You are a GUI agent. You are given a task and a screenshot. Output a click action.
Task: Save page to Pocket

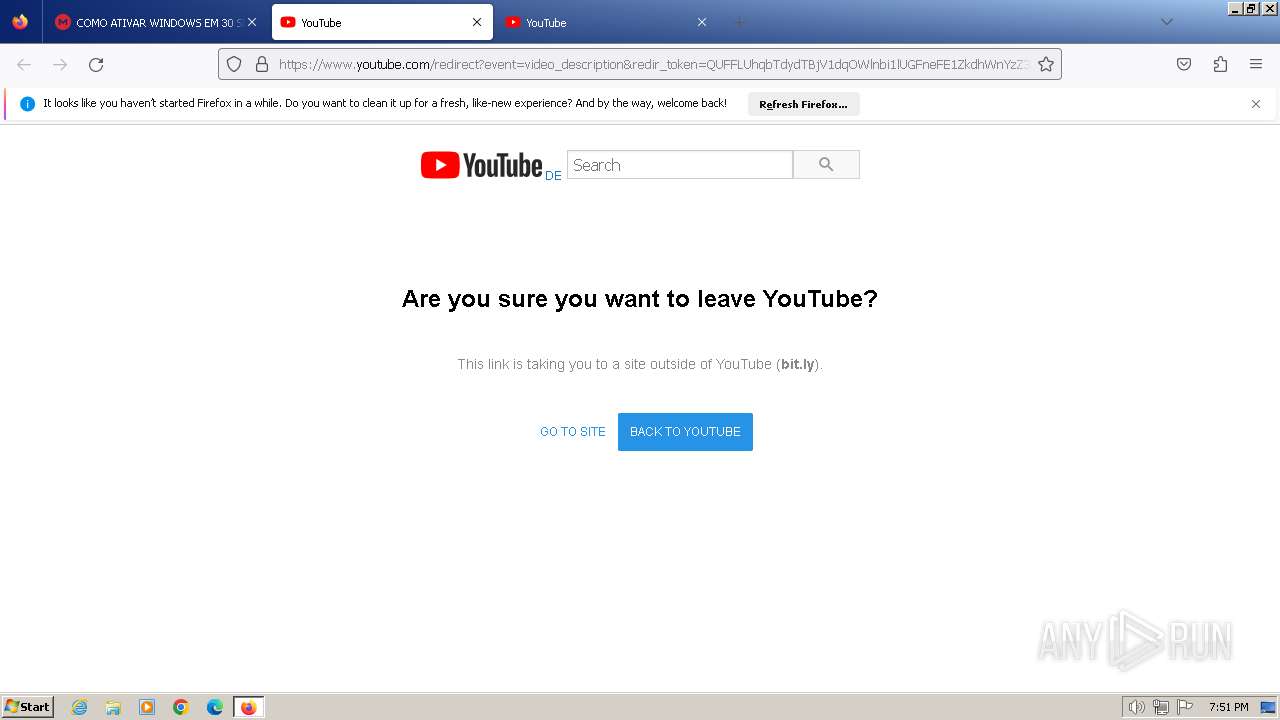pos(1184,64)
